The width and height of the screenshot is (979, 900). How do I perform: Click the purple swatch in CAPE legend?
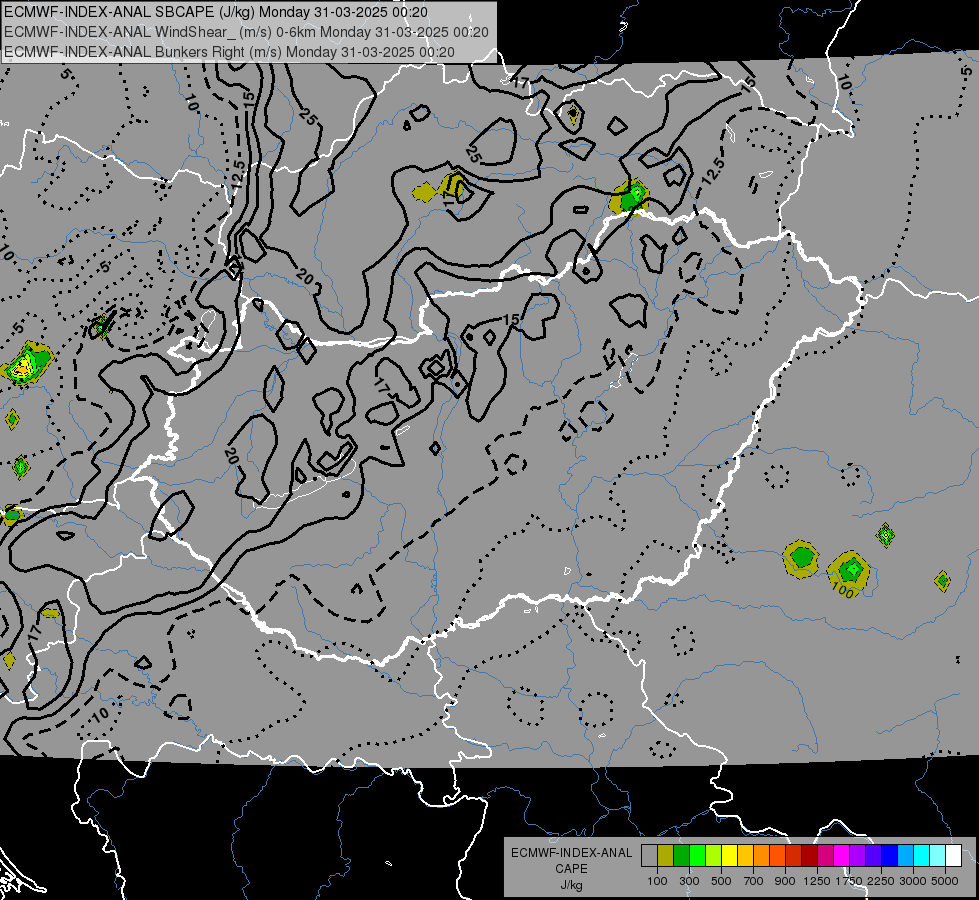point(857,855)
